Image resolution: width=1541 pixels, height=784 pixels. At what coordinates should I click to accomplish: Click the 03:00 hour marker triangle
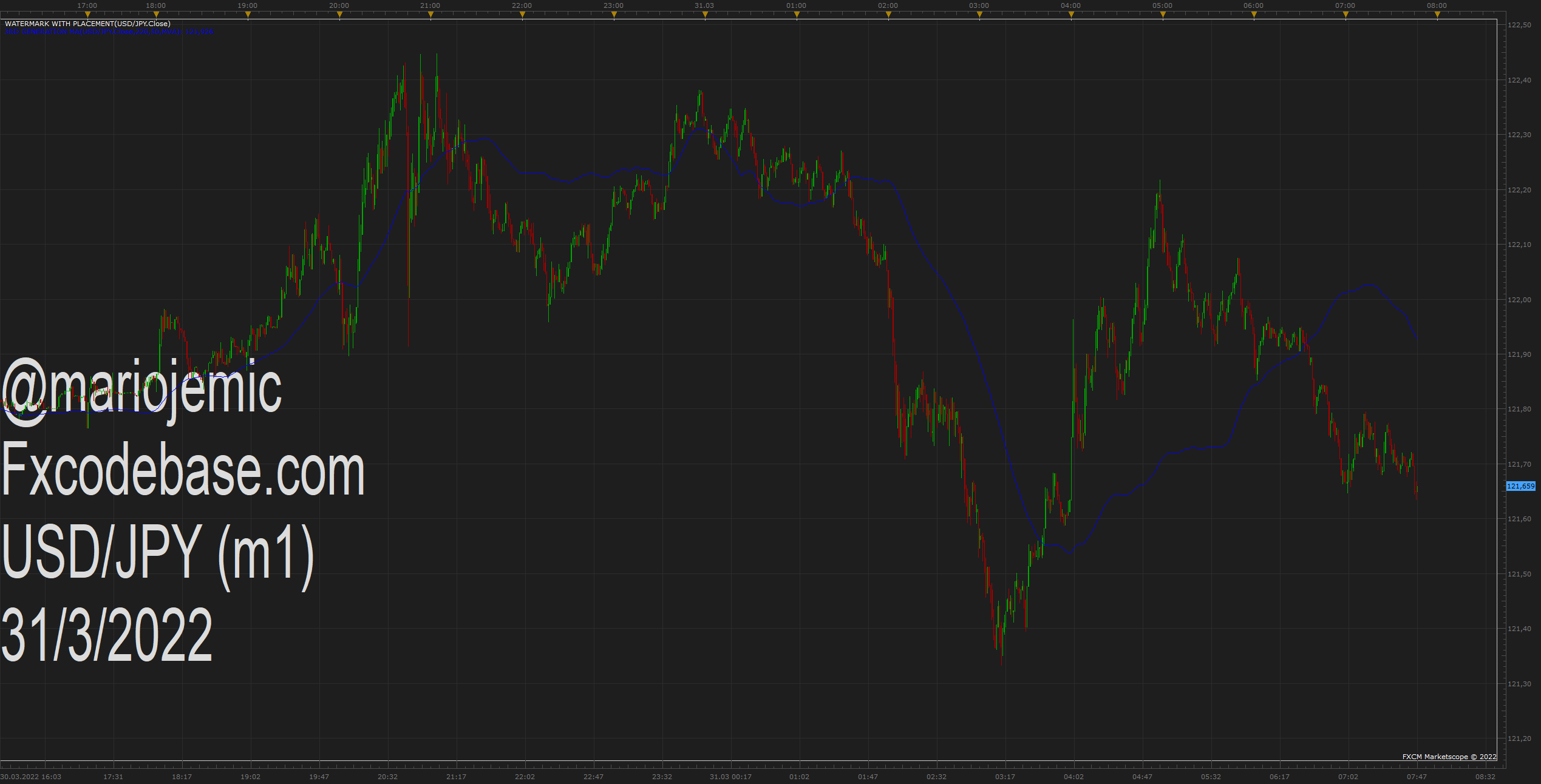pos(979,14)
